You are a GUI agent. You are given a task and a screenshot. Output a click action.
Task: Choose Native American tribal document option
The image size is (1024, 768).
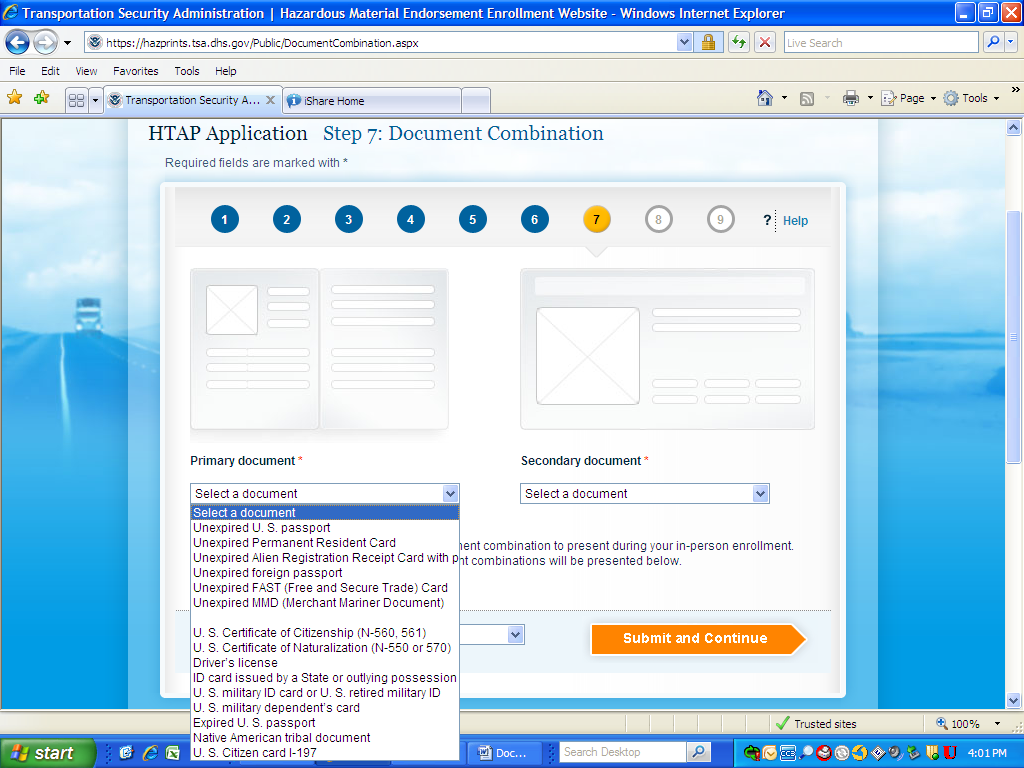[325, 738]
